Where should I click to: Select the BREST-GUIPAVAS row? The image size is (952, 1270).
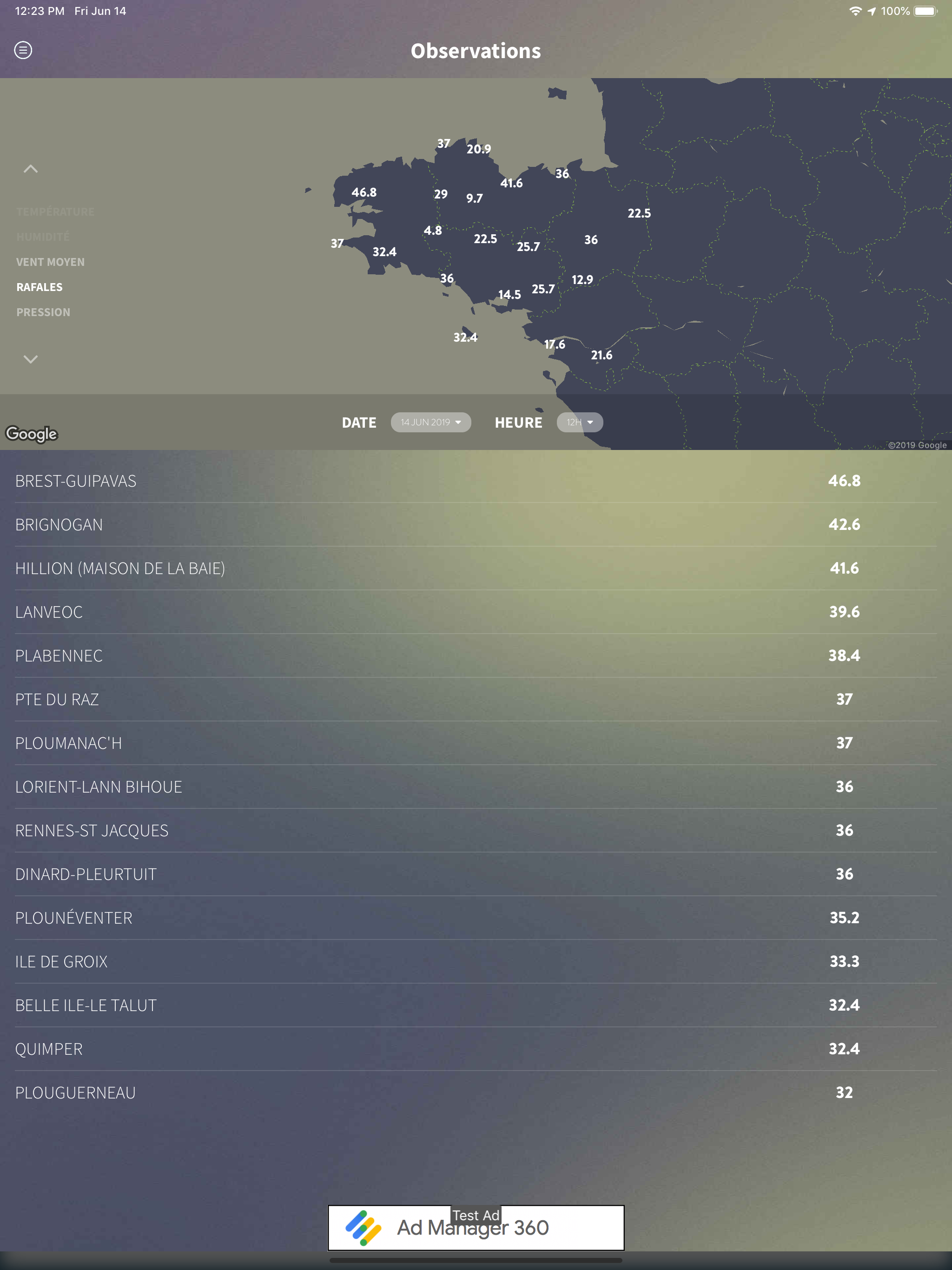(x=476, y=481)
